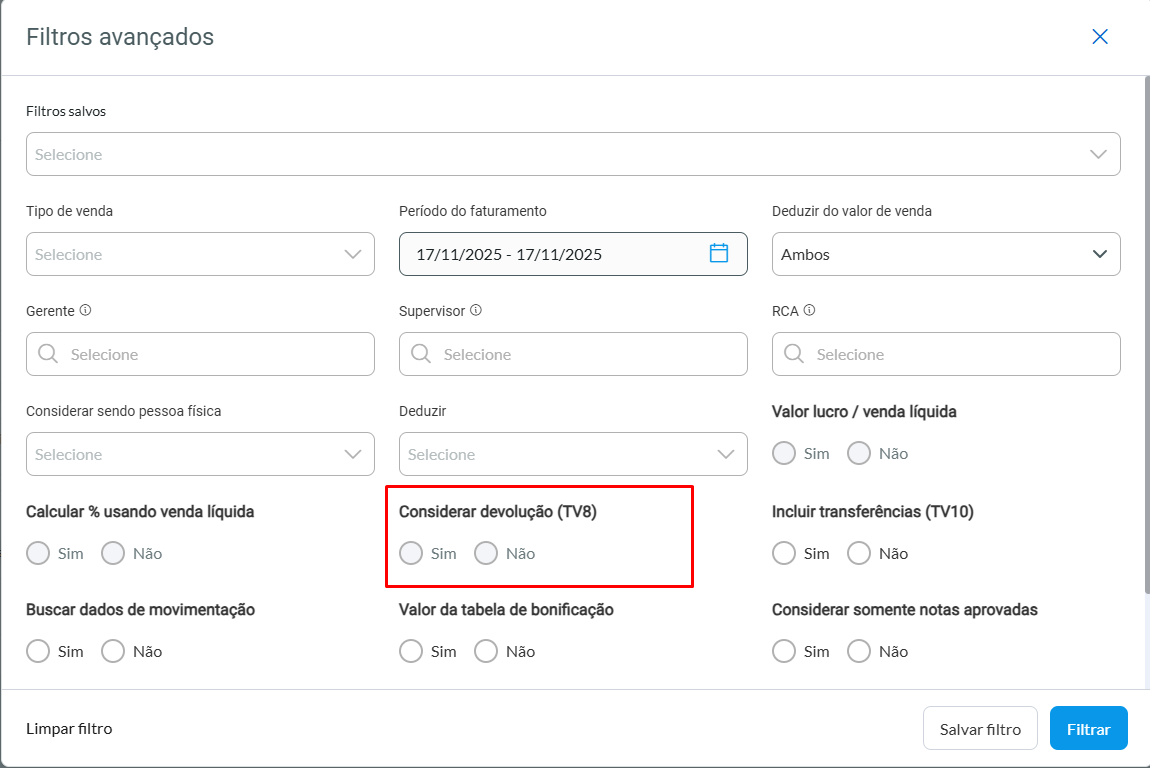The width and height of the screenshot is (1150, 768).
Task: Choose Sim for Considerar somente notas aprovadas
Action: 785,651
